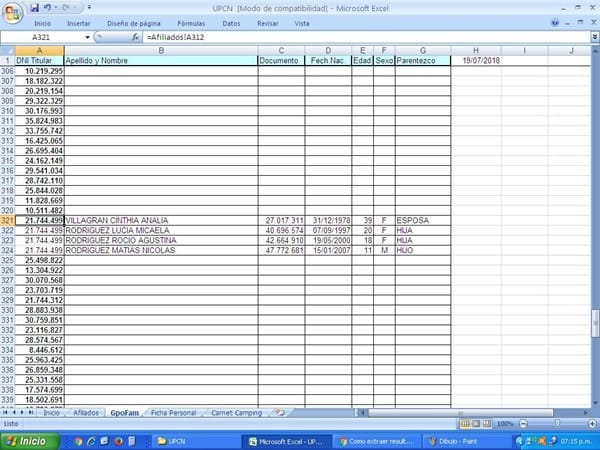Open the Datos ribbon tab
The image size is (600, 450).
click(x=231, y=23)
